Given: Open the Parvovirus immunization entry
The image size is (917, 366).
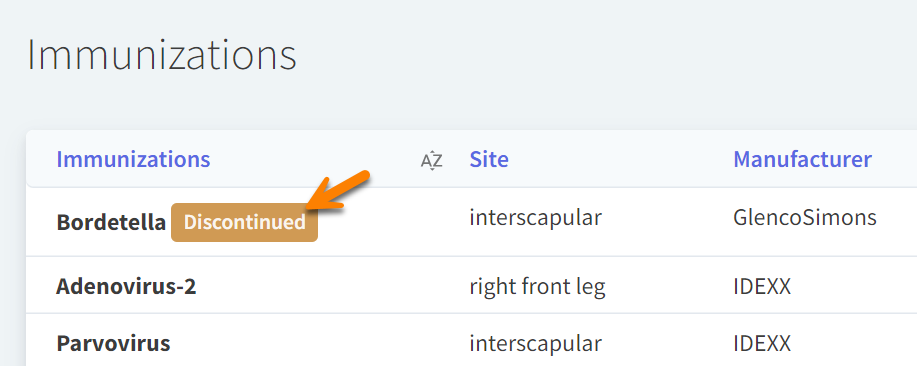Looking at the screenshot, I should 113,343.
